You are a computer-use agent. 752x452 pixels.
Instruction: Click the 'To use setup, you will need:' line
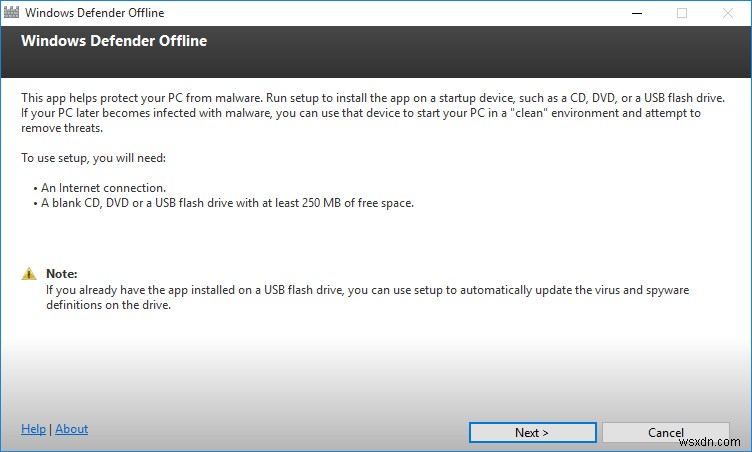[x=94, y=158]
